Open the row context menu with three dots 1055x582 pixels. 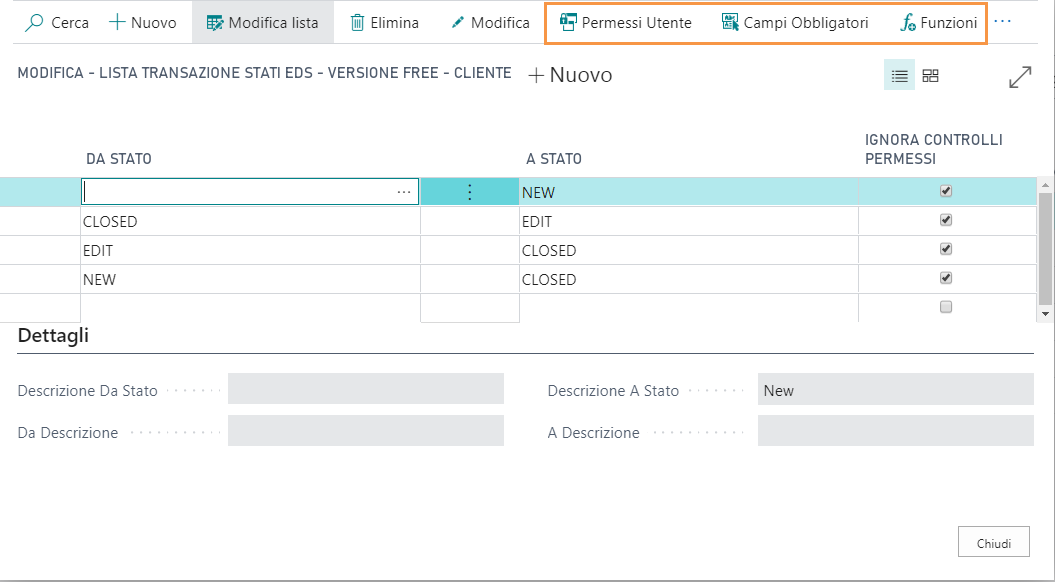point(470,192)
